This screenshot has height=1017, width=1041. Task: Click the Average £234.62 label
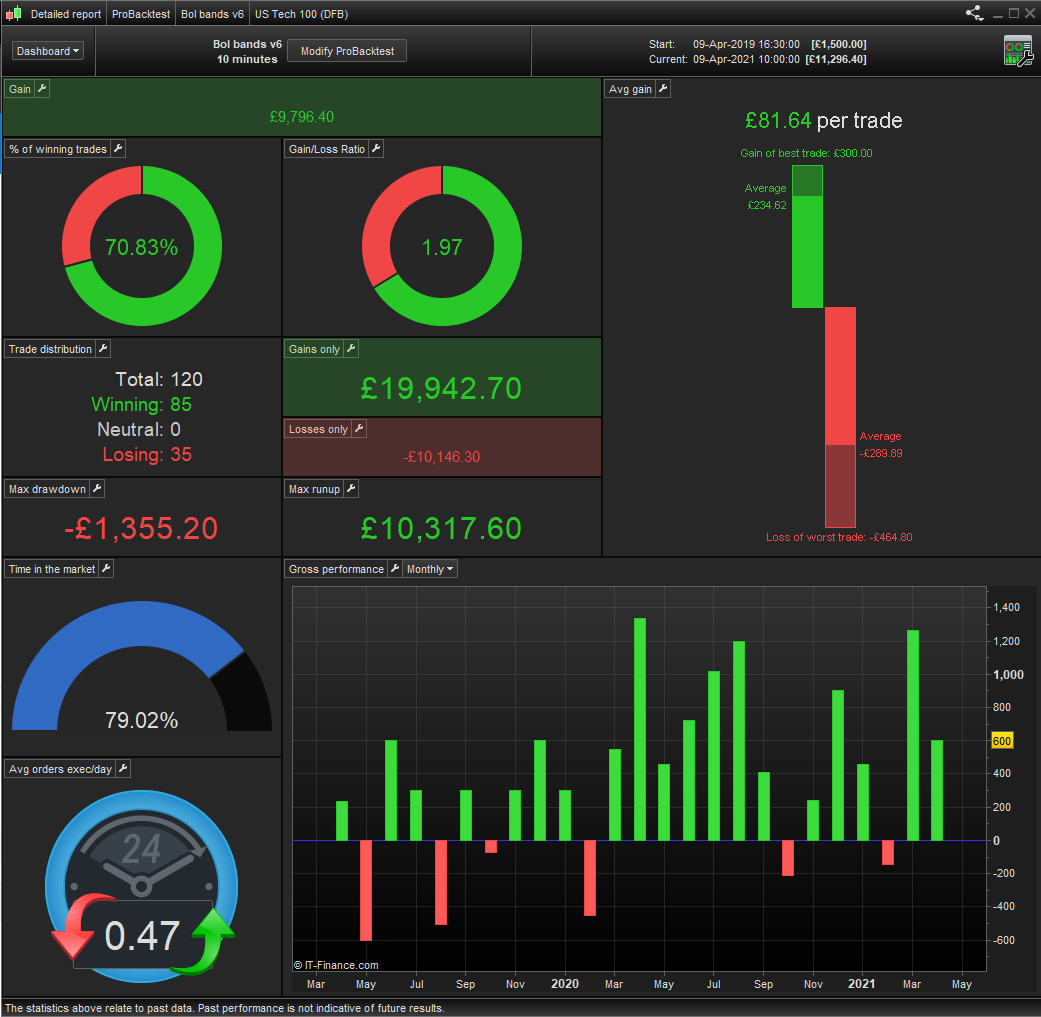tap(766, 196)
